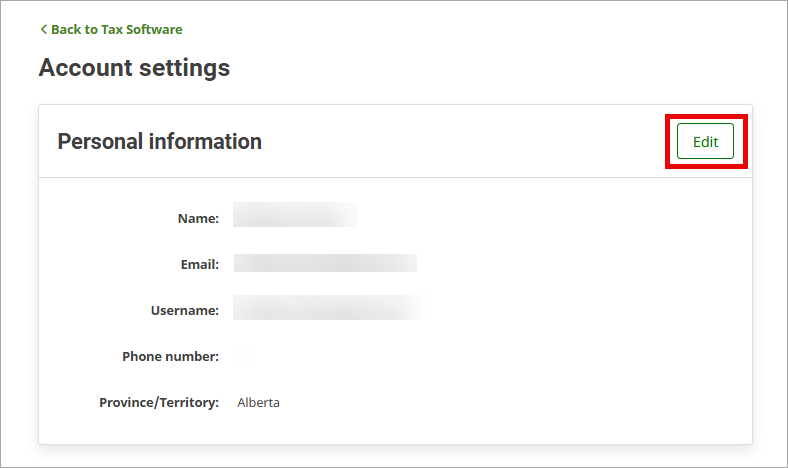Click the Province/Territory field label

pos(159,402)
